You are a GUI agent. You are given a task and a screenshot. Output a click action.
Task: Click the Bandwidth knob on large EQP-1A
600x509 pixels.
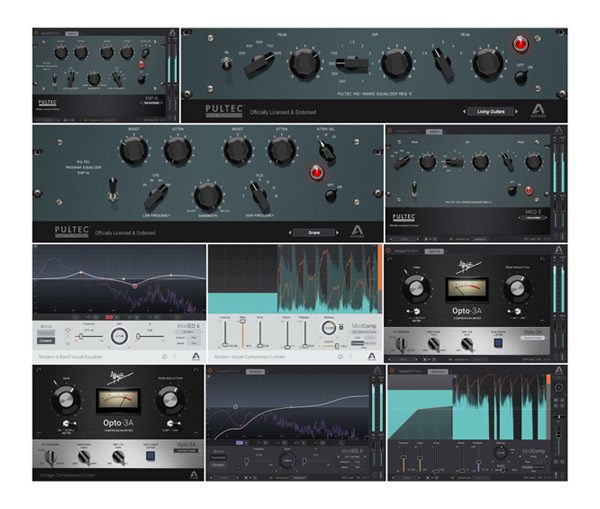(x=208, y=196)
